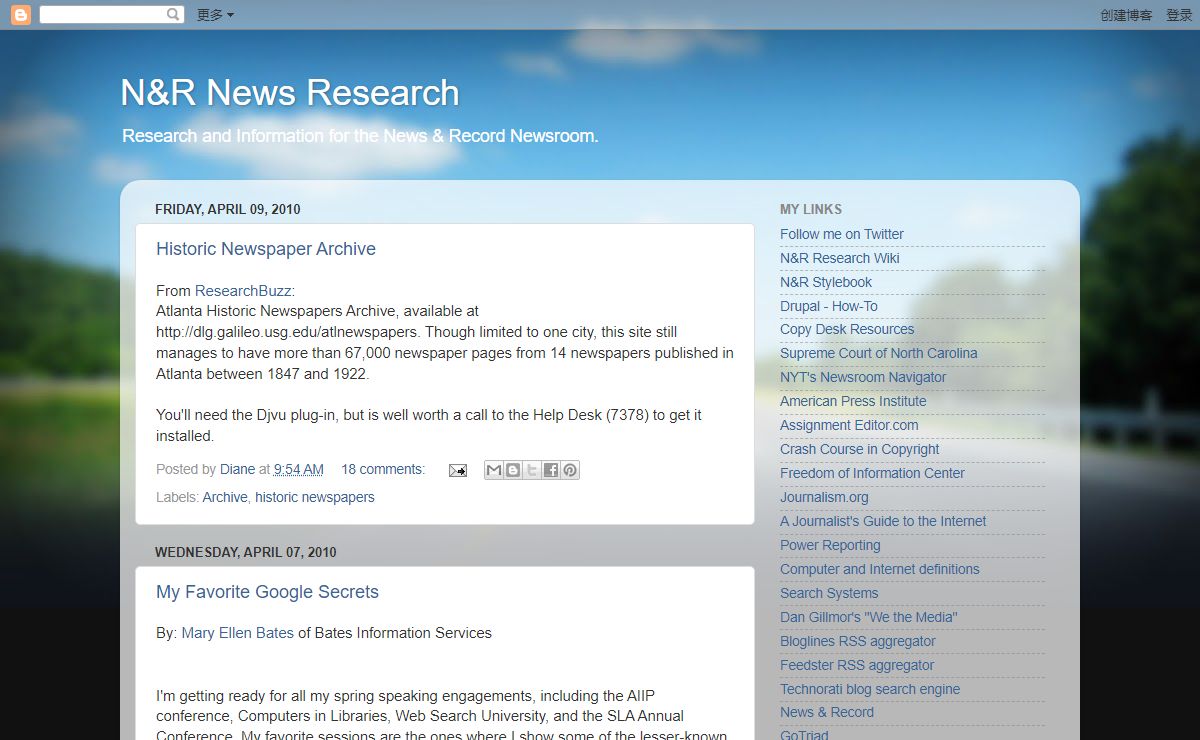Screen dimensions: 1200x740
Task: Click the WEDNESDAY, APRIL 07, 2010 date header
Action: click(x=246, y=552)
